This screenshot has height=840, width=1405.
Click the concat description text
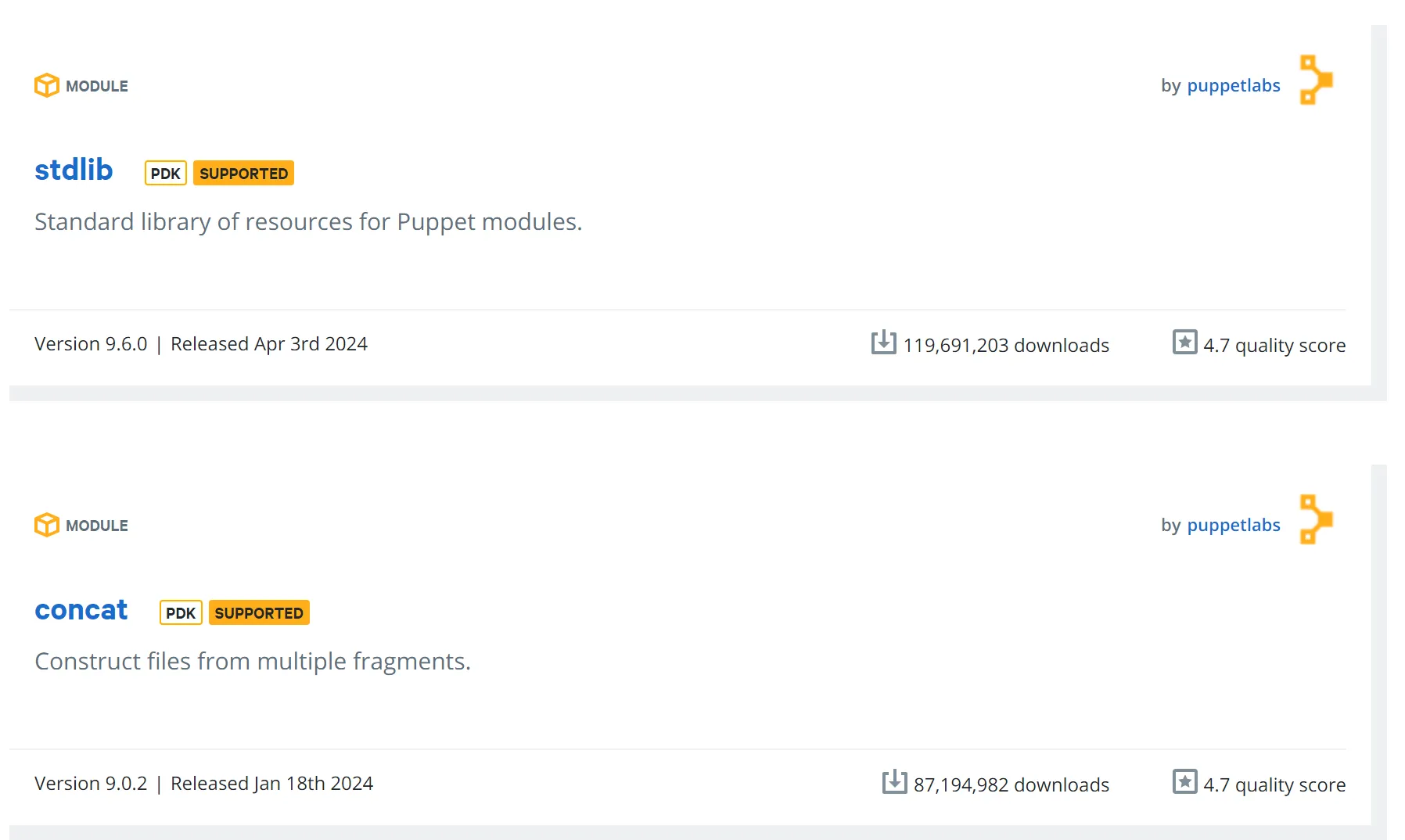(253, 662)
